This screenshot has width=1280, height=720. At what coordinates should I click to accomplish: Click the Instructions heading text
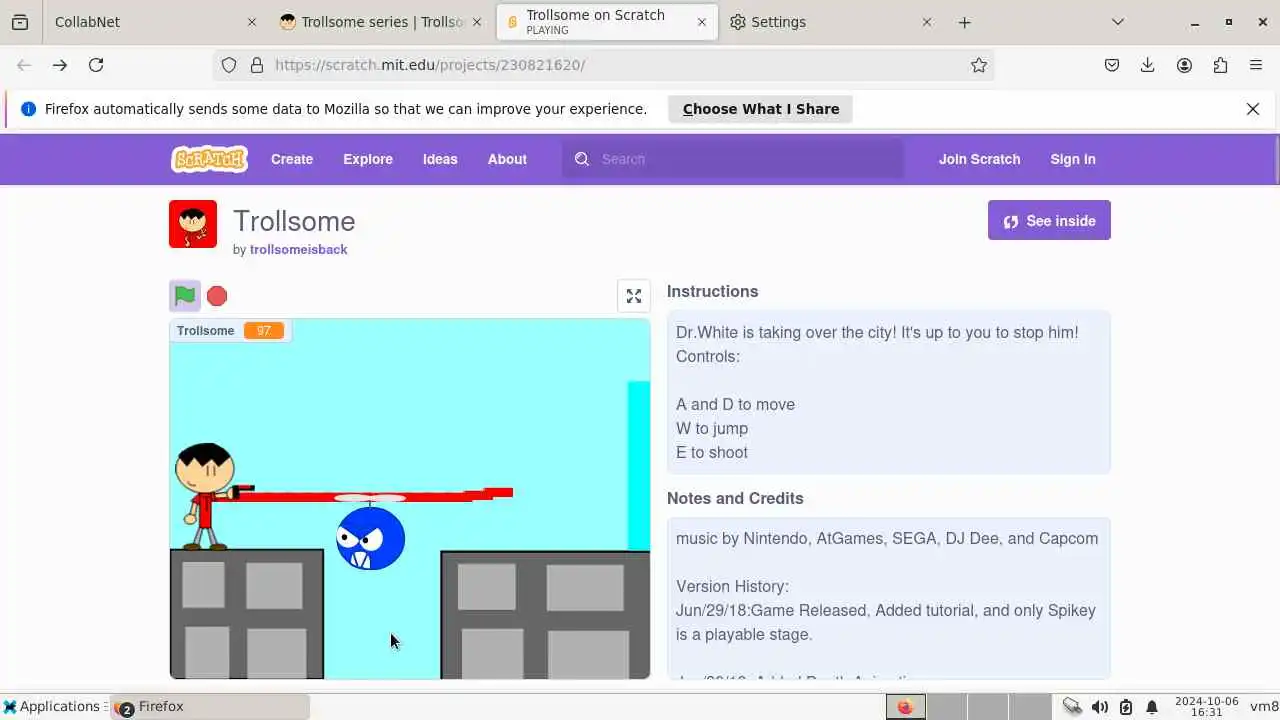click(x=712, y=291)
